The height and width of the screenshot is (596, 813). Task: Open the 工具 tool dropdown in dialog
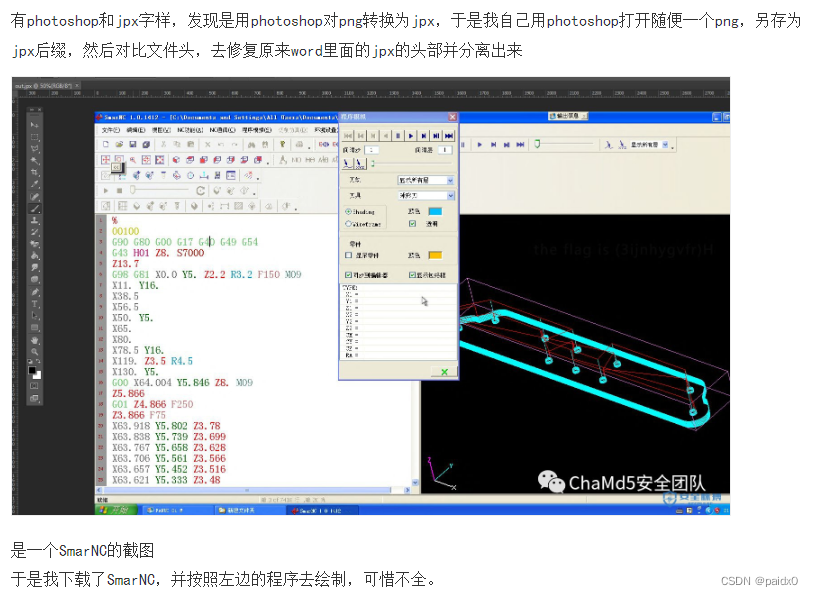click(426, 196)
